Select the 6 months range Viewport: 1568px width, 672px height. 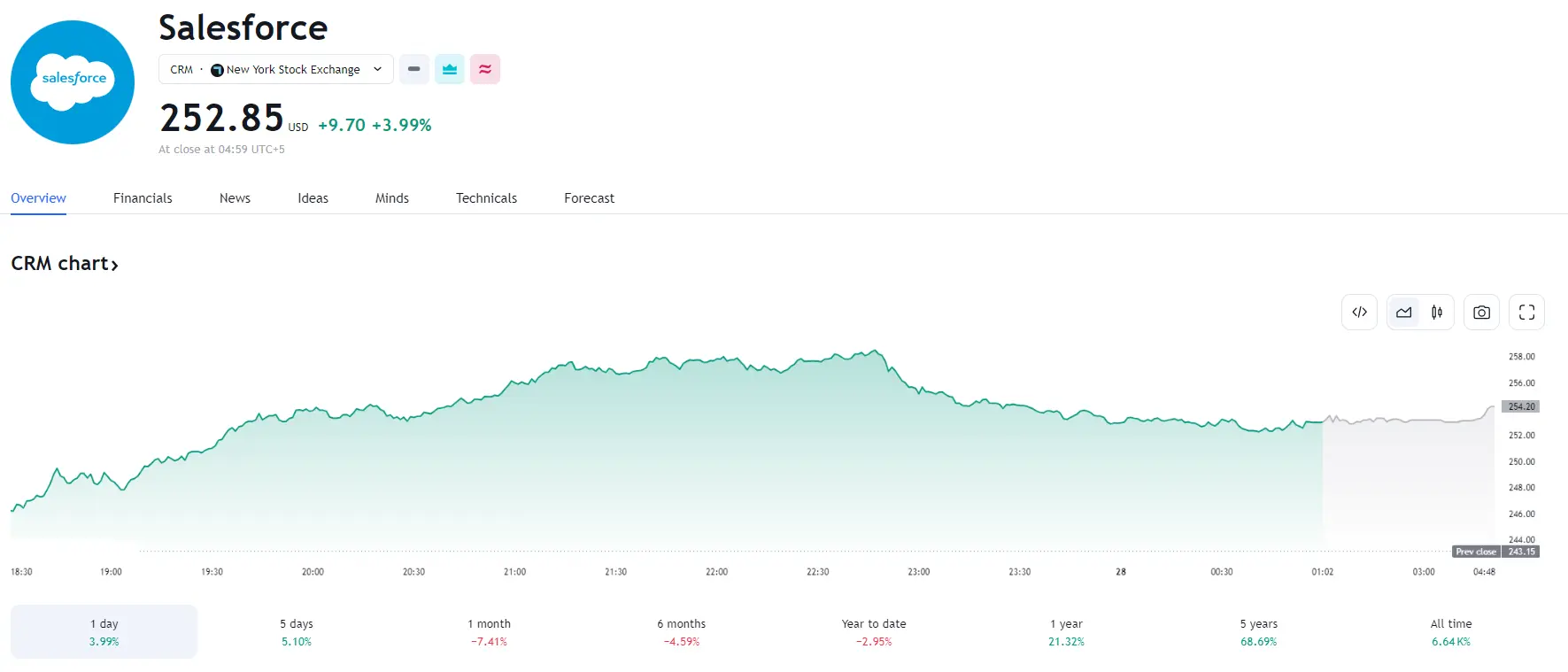682,632
